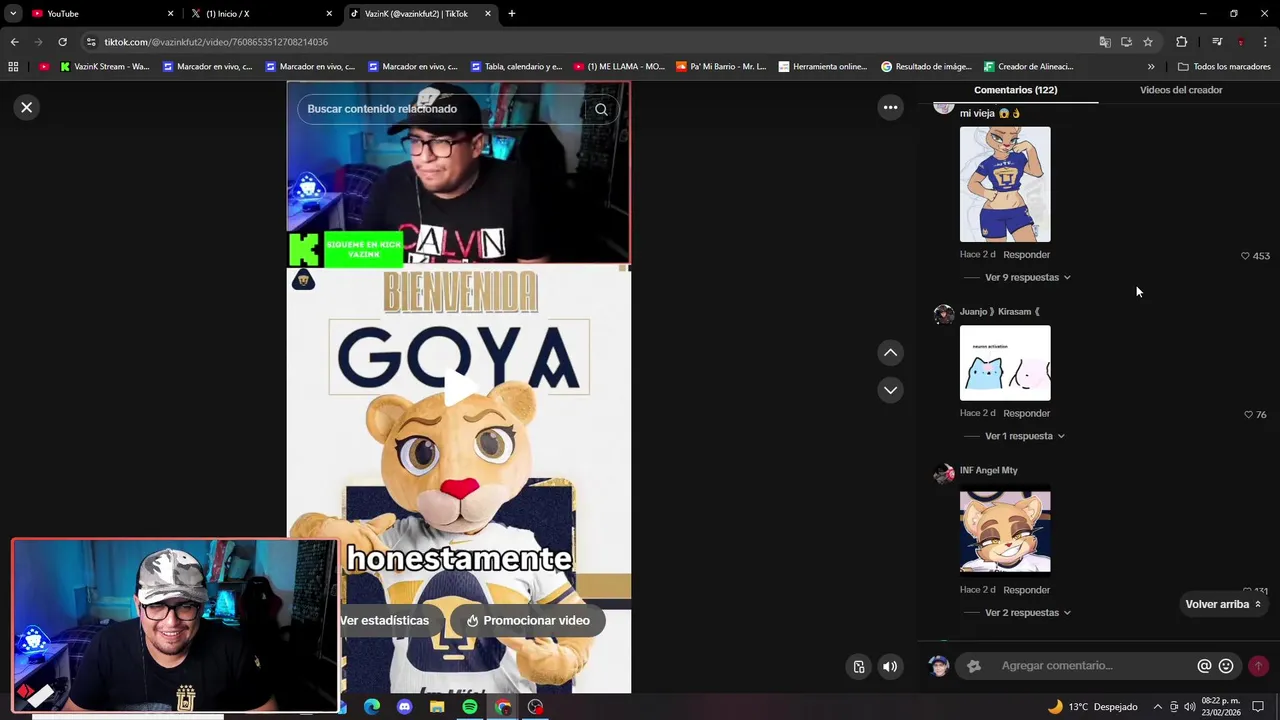
Task: Switch to the '(1) Inicio / X' tab
Action: tap(255, 14)
